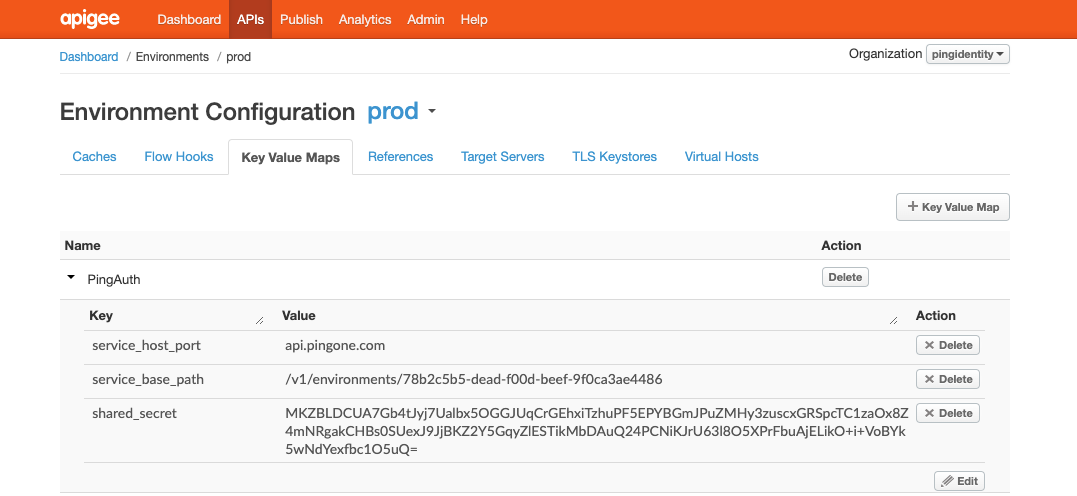Screen dimensions: 1077x496
Task: Click the Value column header
Action: pos(299,315)
